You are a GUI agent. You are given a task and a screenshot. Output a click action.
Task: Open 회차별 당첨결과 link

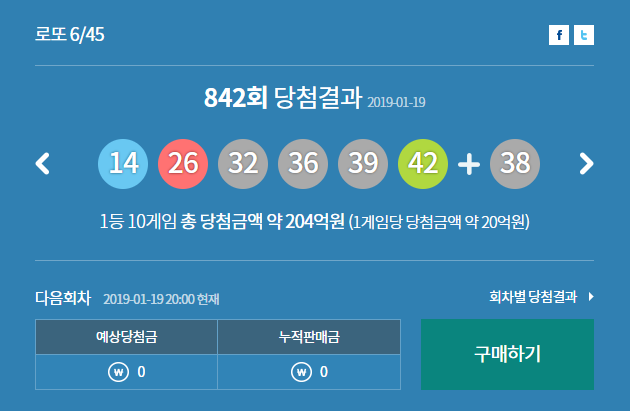pyautogui.click(x=533, y=297)
